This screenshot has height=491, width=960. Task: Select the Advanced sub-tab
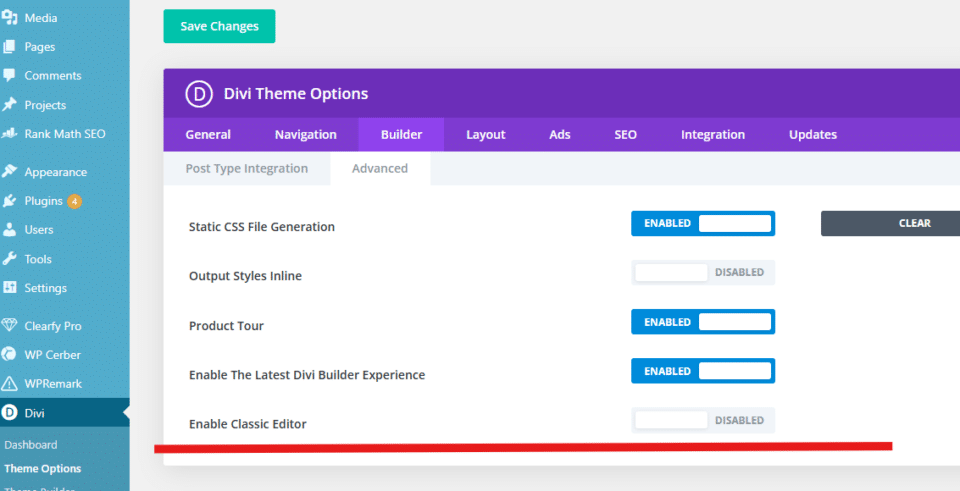point(380,168)
